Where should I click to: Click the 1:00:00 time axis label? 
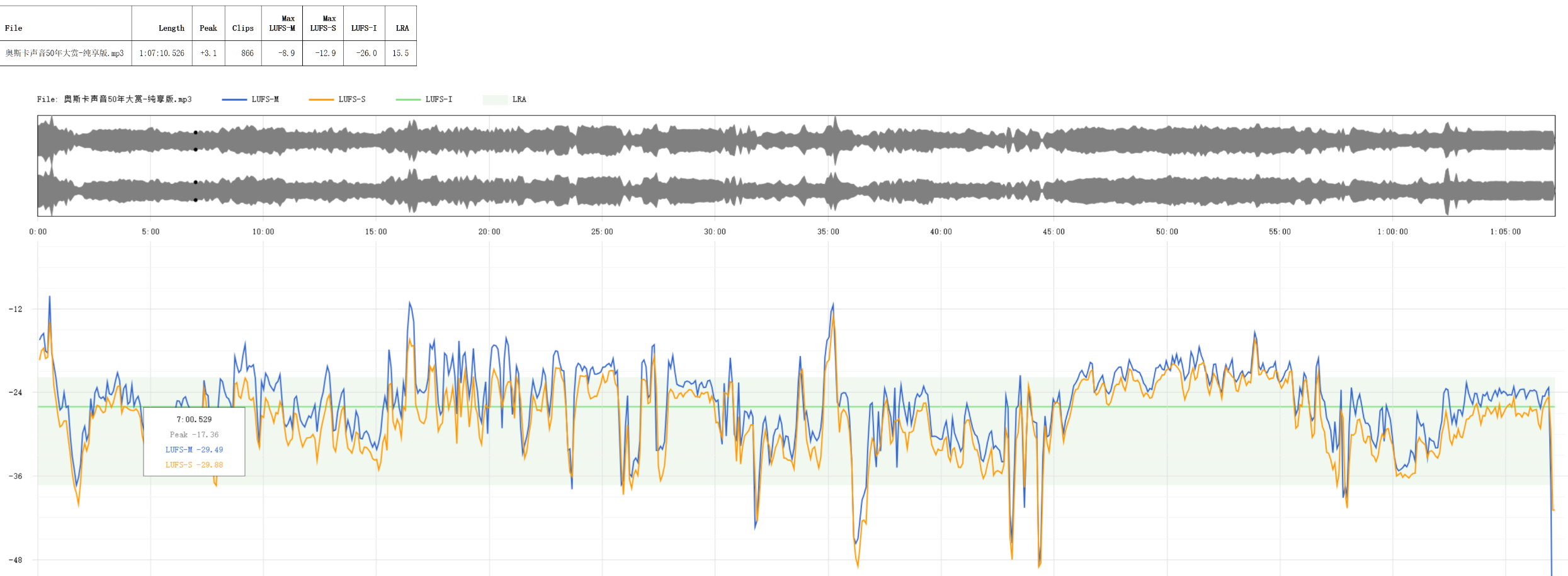coord(1392,232)
